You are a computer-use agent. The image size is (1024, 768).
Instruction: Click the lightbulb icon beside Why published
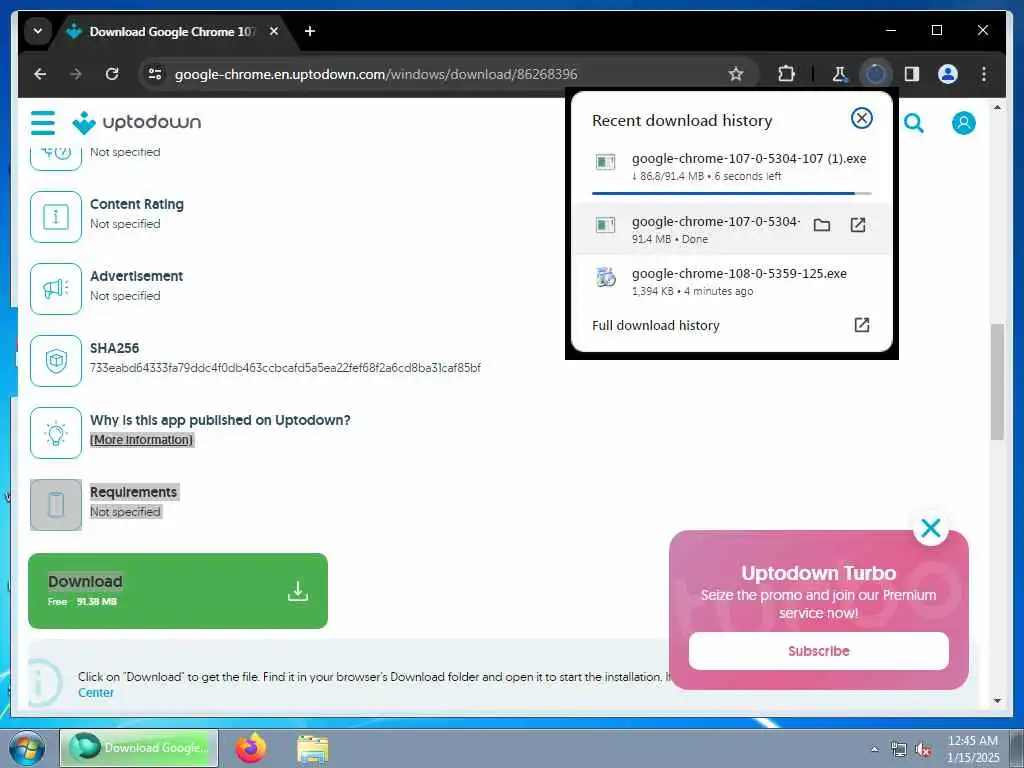point(56,433)
